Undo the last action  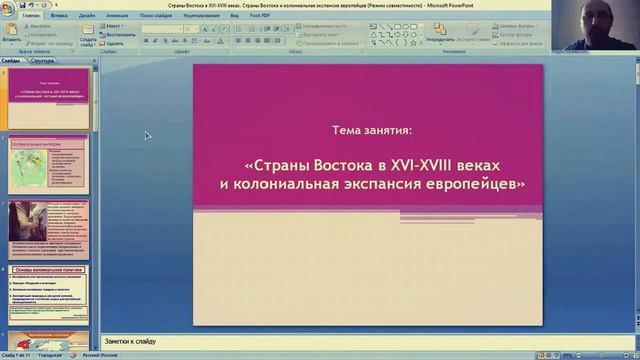pyautogui.click(x=31, y=5)
